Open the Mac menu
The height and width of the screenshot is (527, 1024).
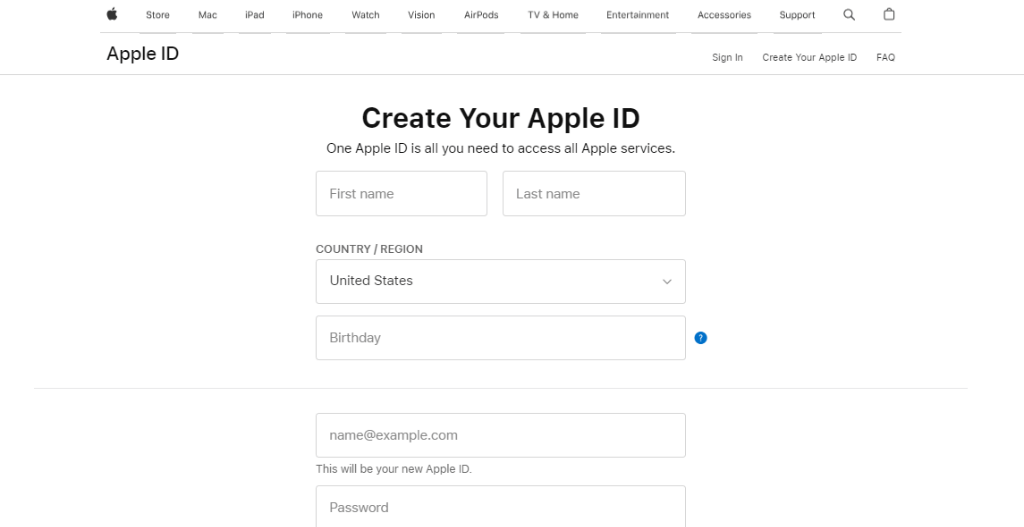pyautogui.click(x=208, y=15)
